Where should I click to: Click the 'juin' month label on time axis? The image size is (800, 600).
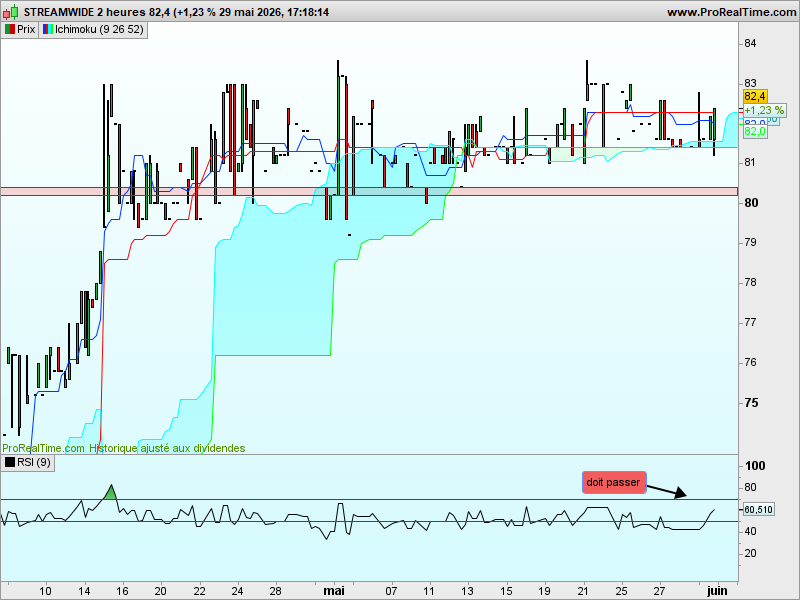[x=717, y=591]
